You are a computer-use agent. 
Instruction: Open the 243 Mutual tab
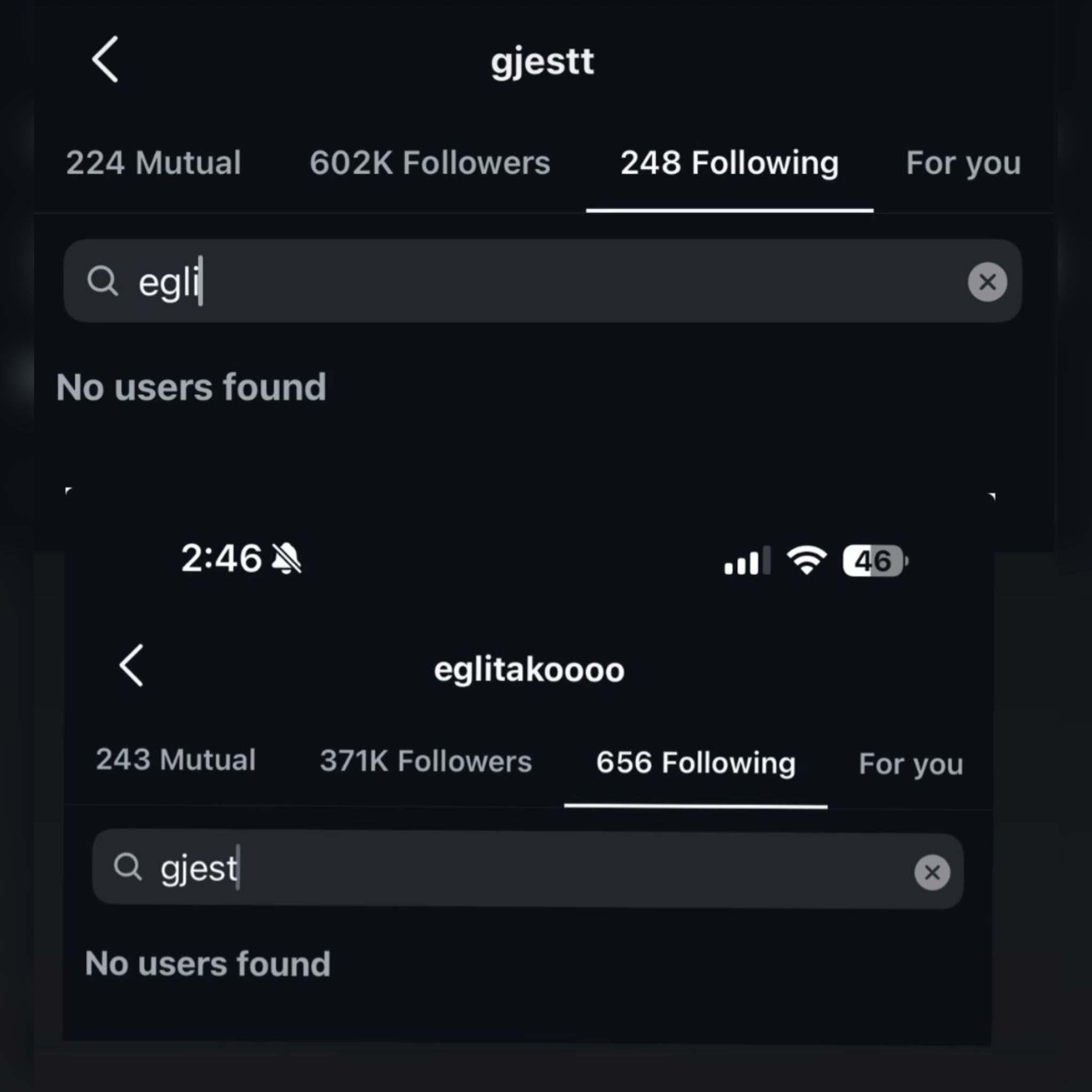click(176, 759)
